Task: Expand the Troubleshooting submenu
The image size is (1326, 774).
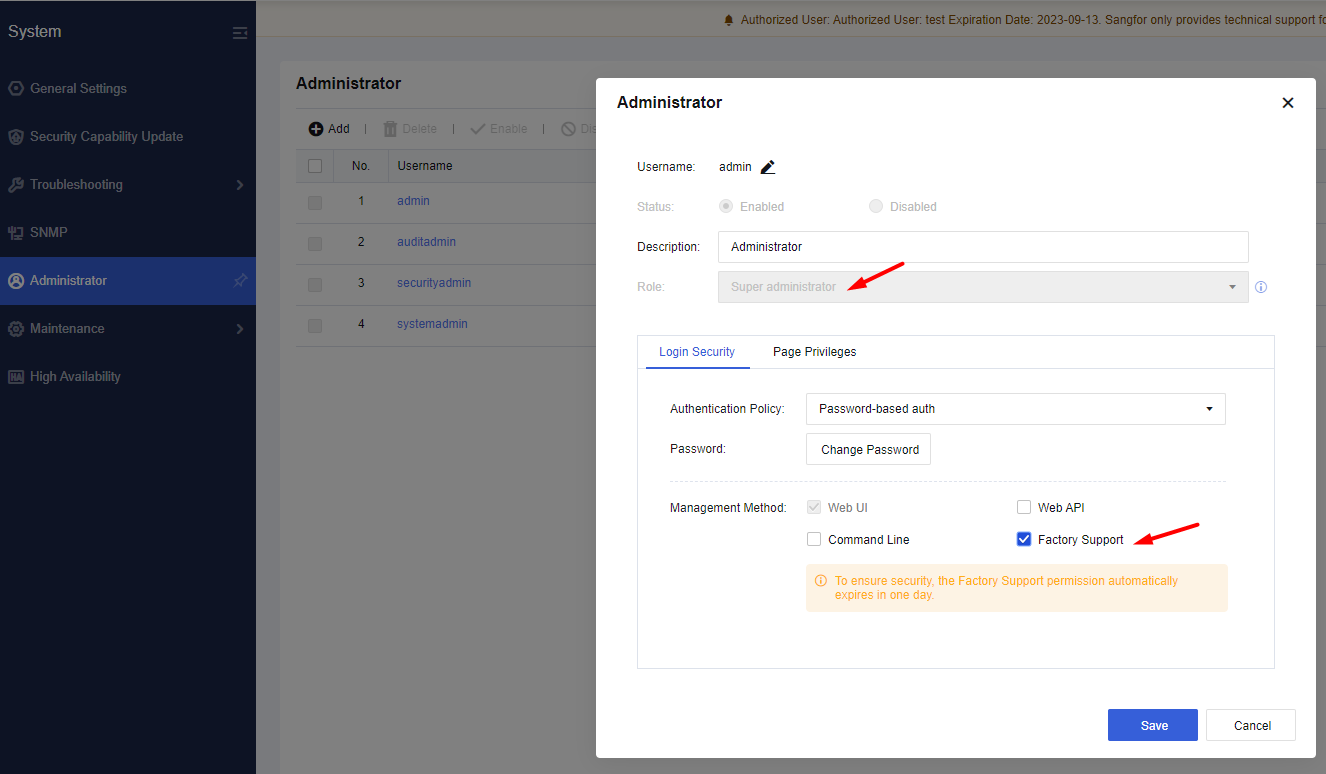Action: tap(239, 185)
